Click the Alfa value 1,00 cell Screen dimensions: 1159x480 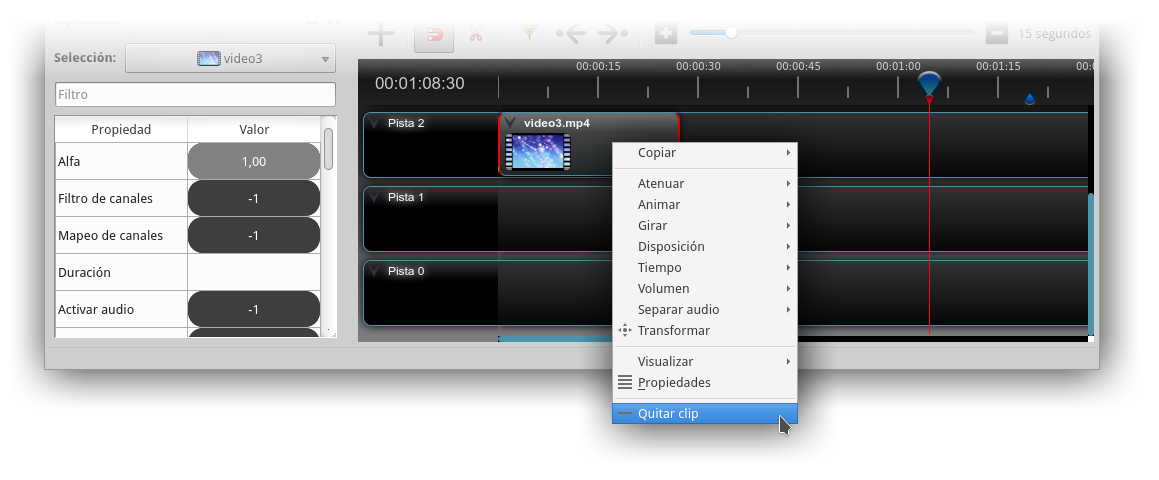(x=254, y=161)
